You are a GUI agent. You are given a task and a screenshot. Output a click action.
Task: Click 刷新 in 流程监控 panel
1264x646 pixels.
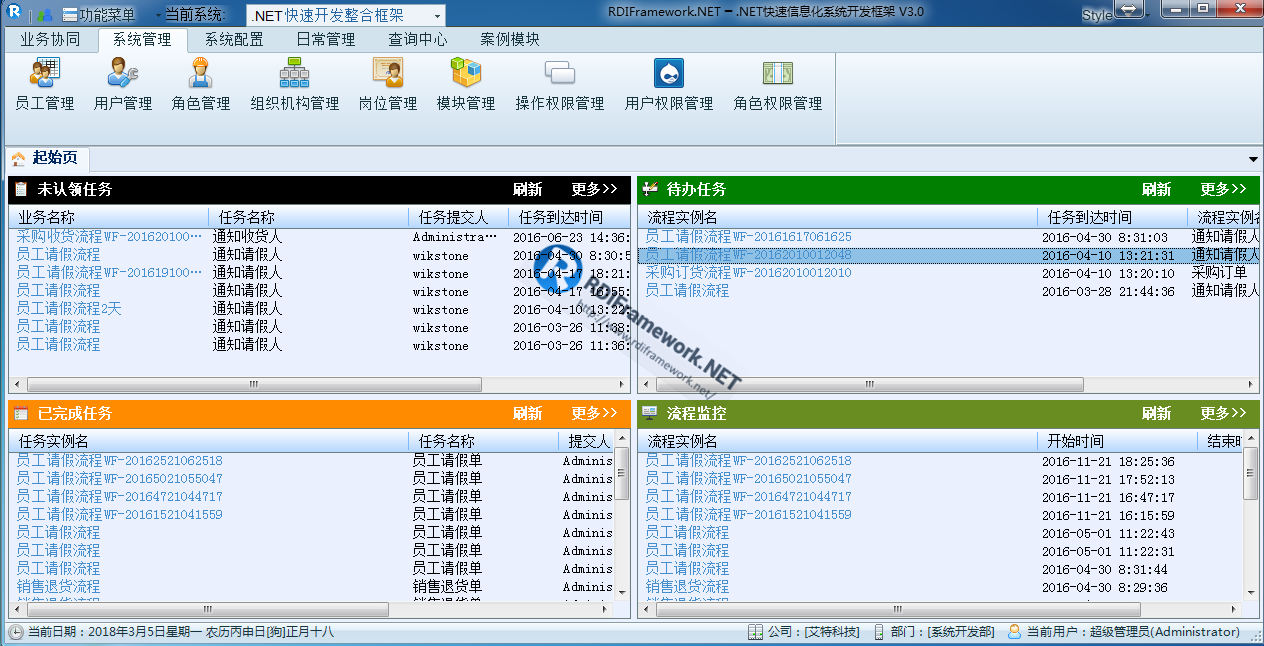pyautogui.click(x=1156, y=413)
